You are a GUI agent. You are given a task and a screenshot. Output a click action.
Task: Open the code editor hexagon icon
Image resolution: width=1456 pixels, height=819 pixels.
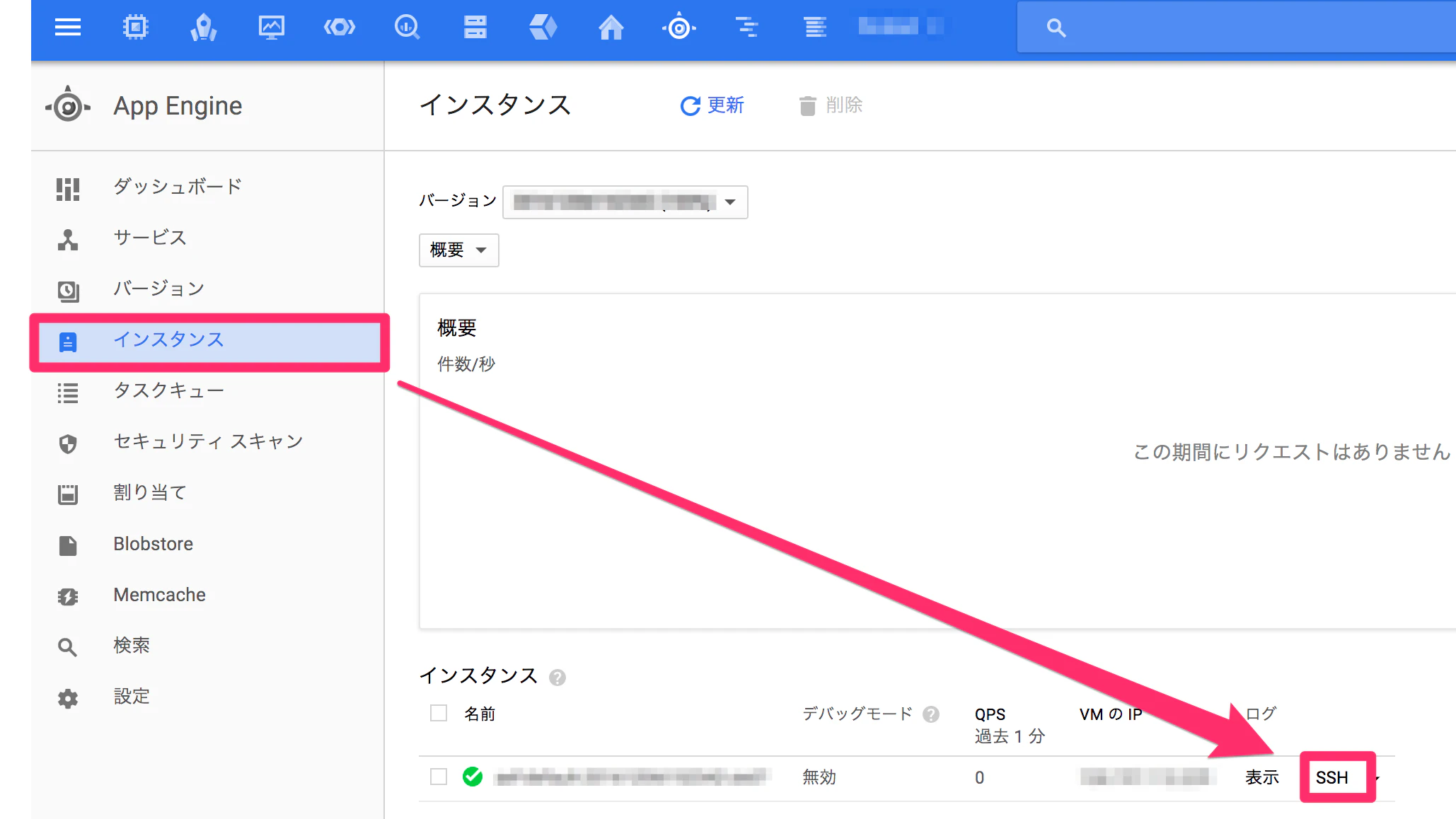point(340,27)
